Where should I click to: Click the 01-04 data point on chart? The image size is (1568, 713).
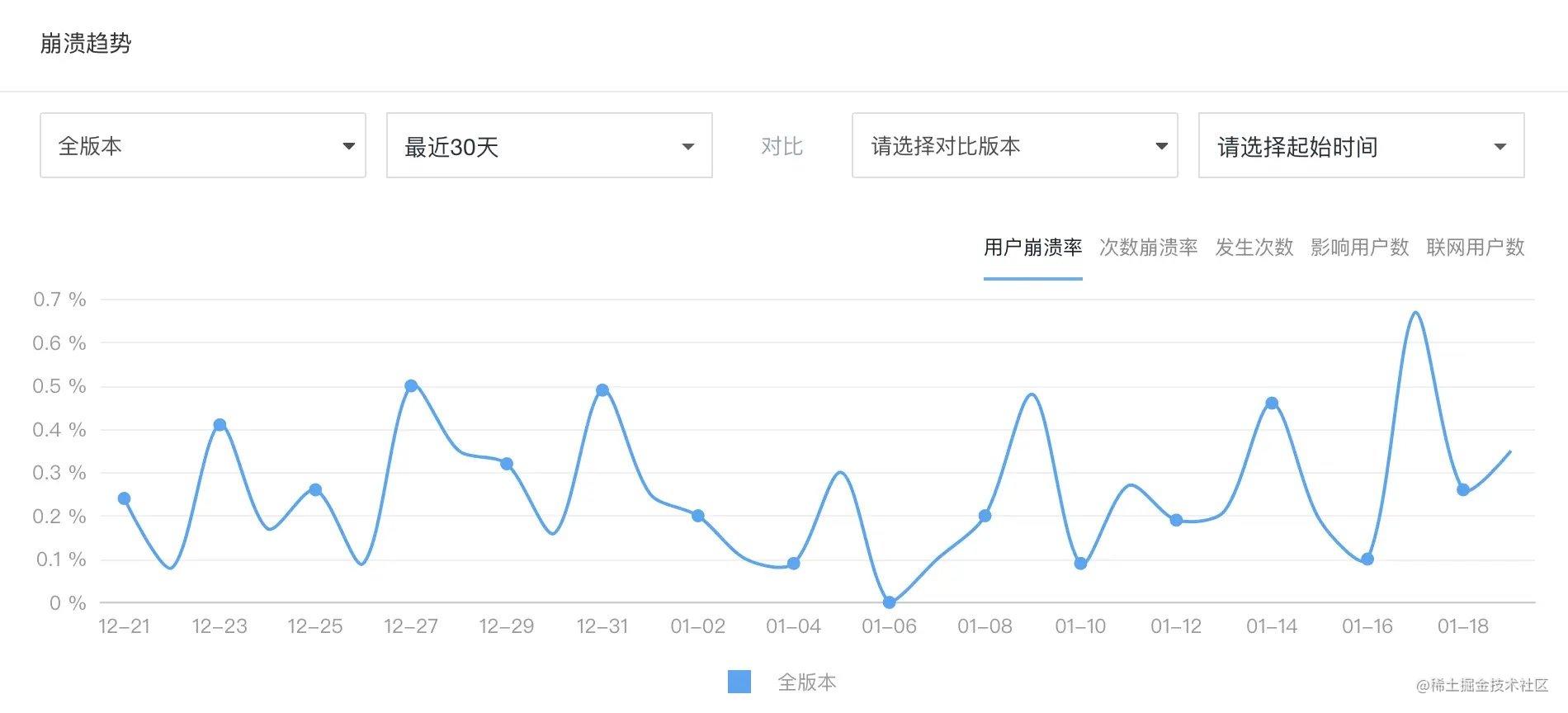[x=794, y=564]
